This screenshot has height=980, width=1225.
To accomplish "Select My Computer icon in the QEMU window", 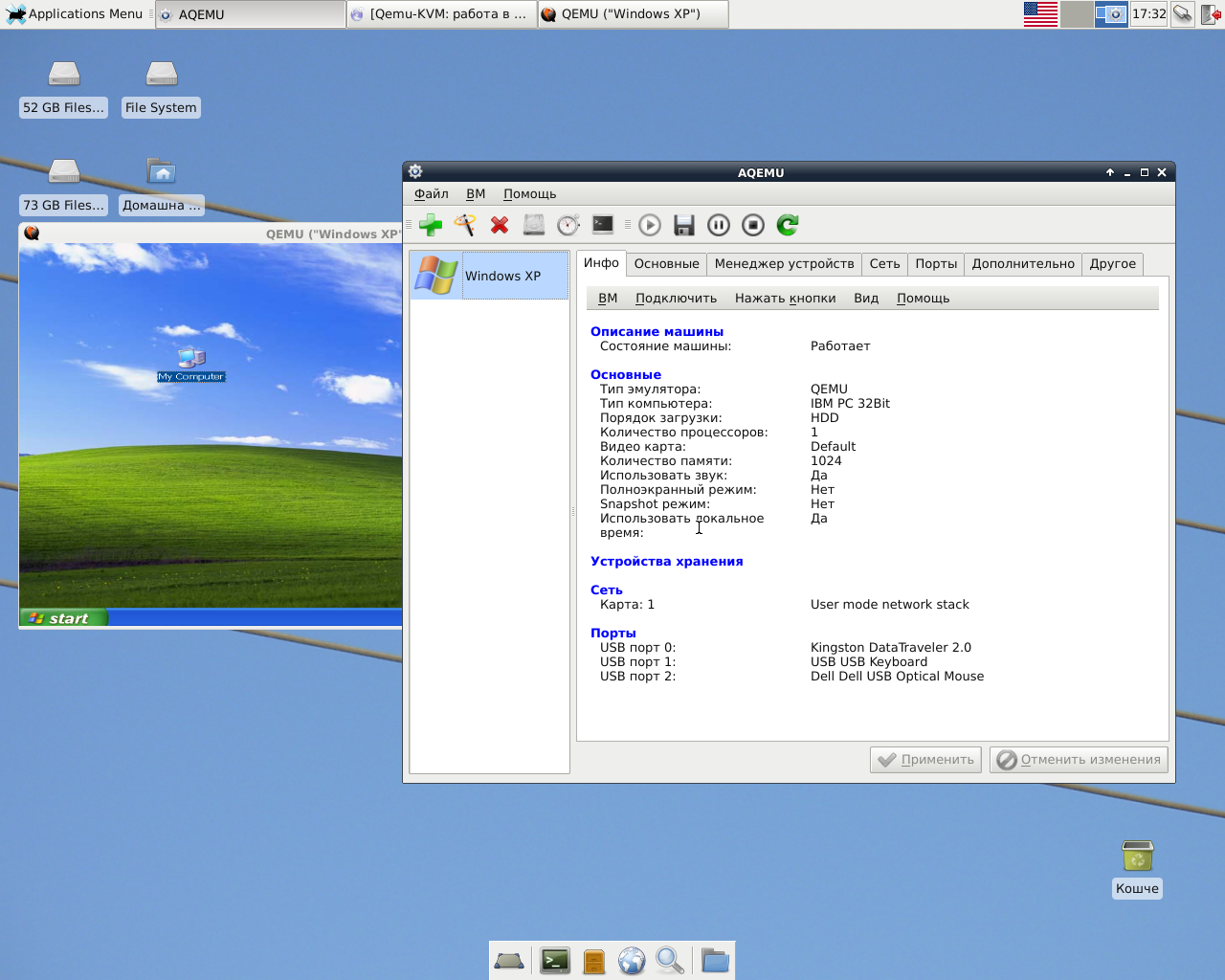I will point(191,365).
